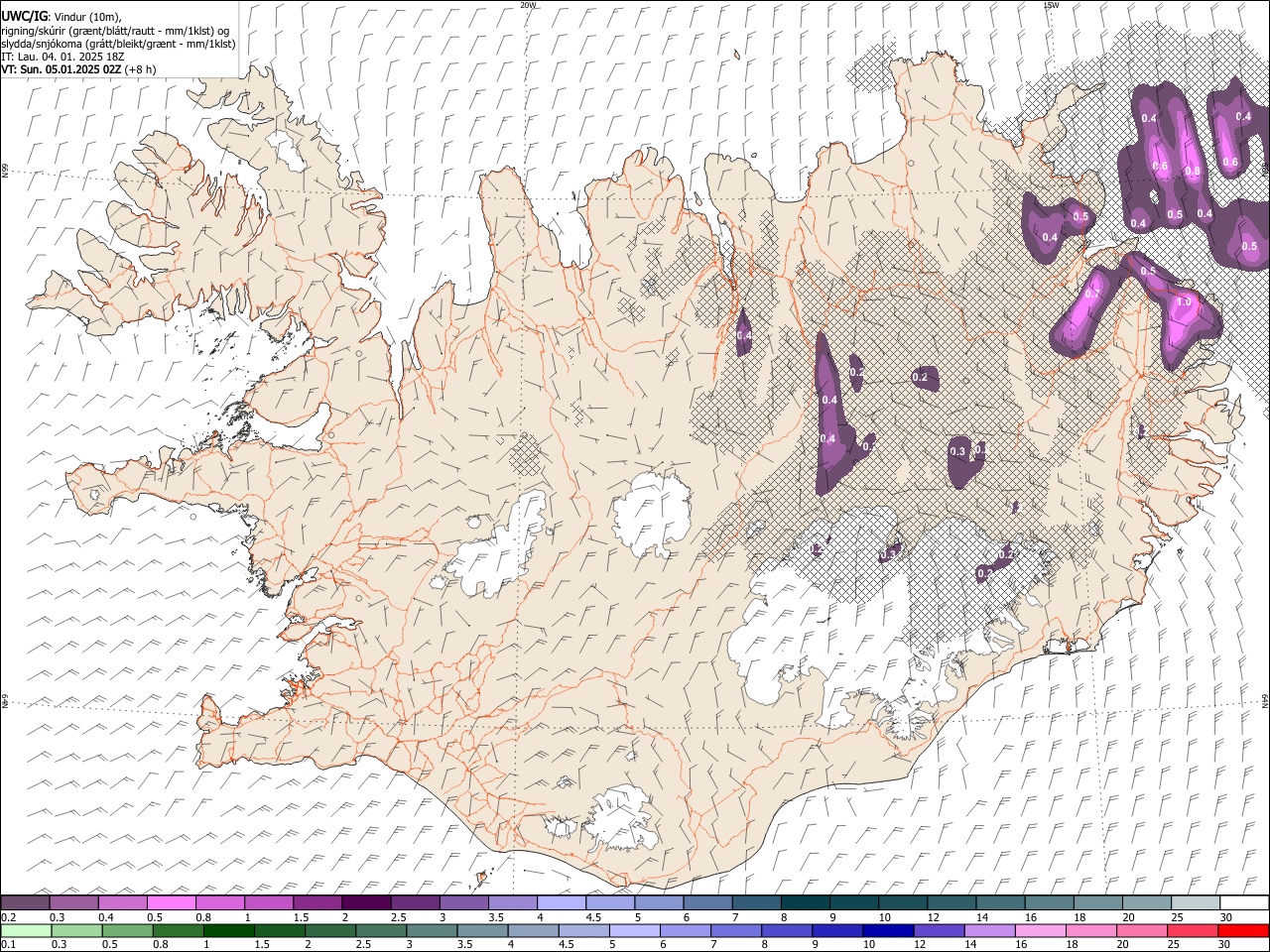
Task: Select the lavender upper swatch labeled 4
Action: click(561, 902)
